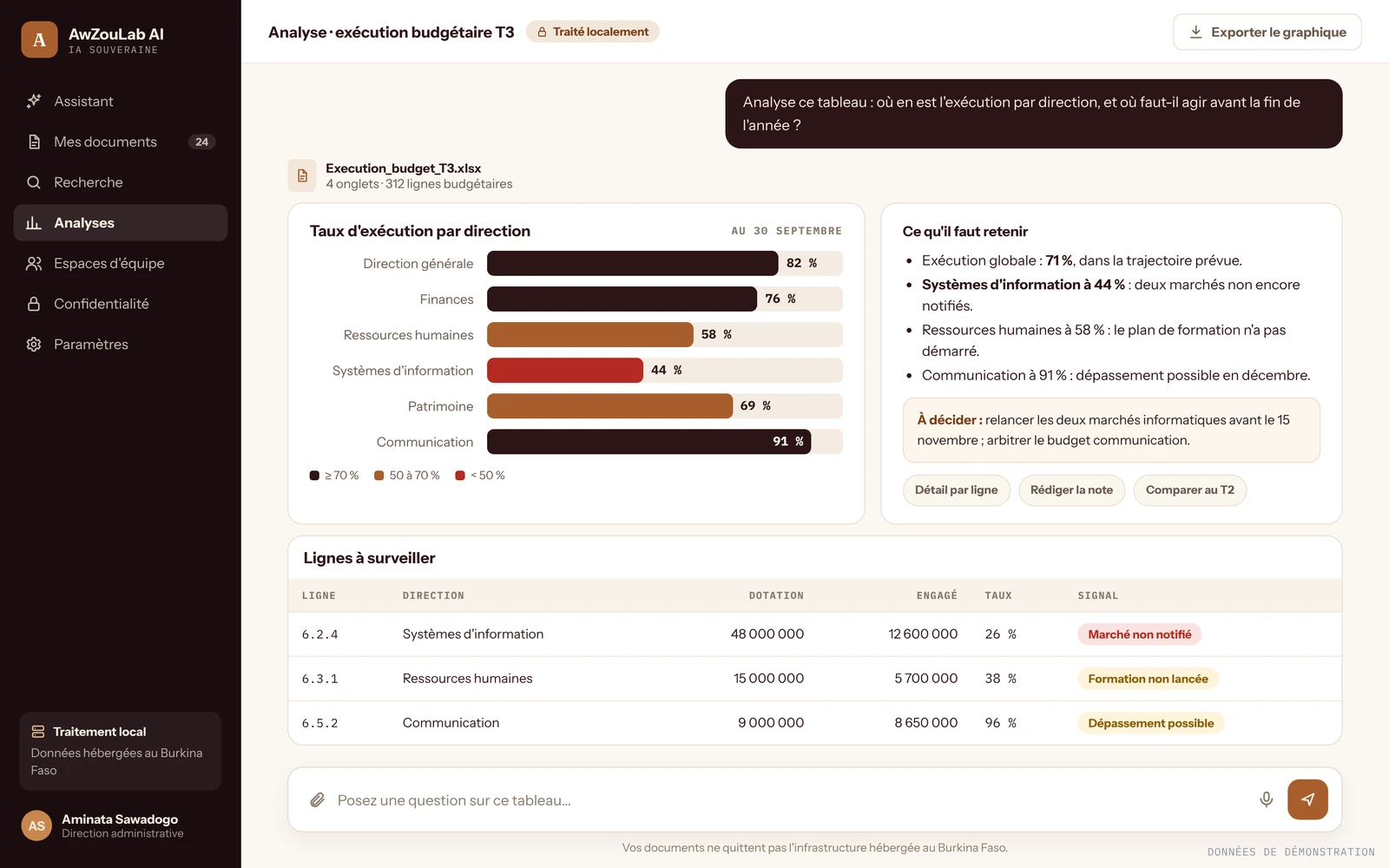Click Rédiger la note suggestion
Viewport: 1389px width, 868px height.
point(1071,490)
